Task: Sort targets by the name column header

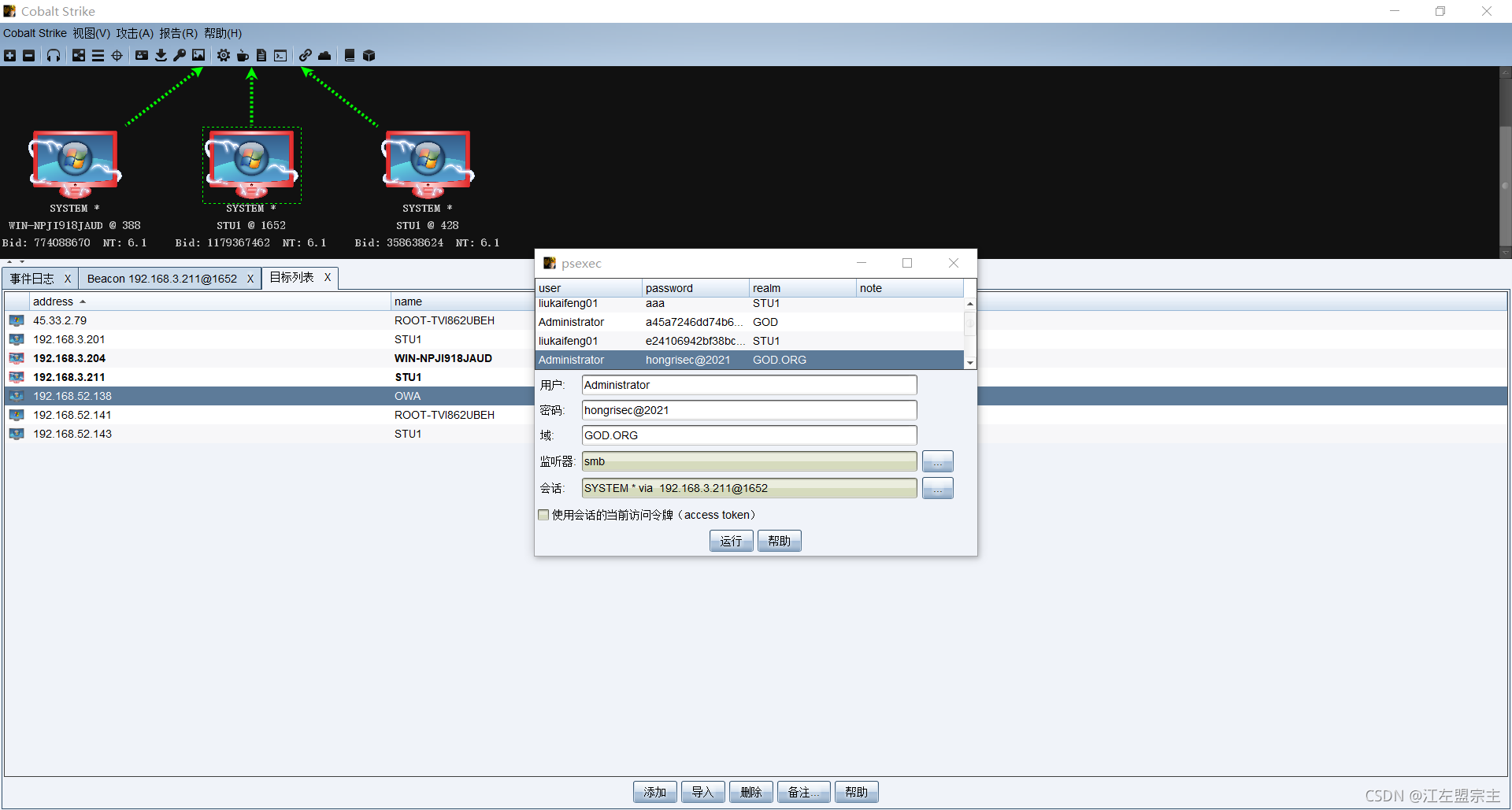Action: tap(462, 301)
